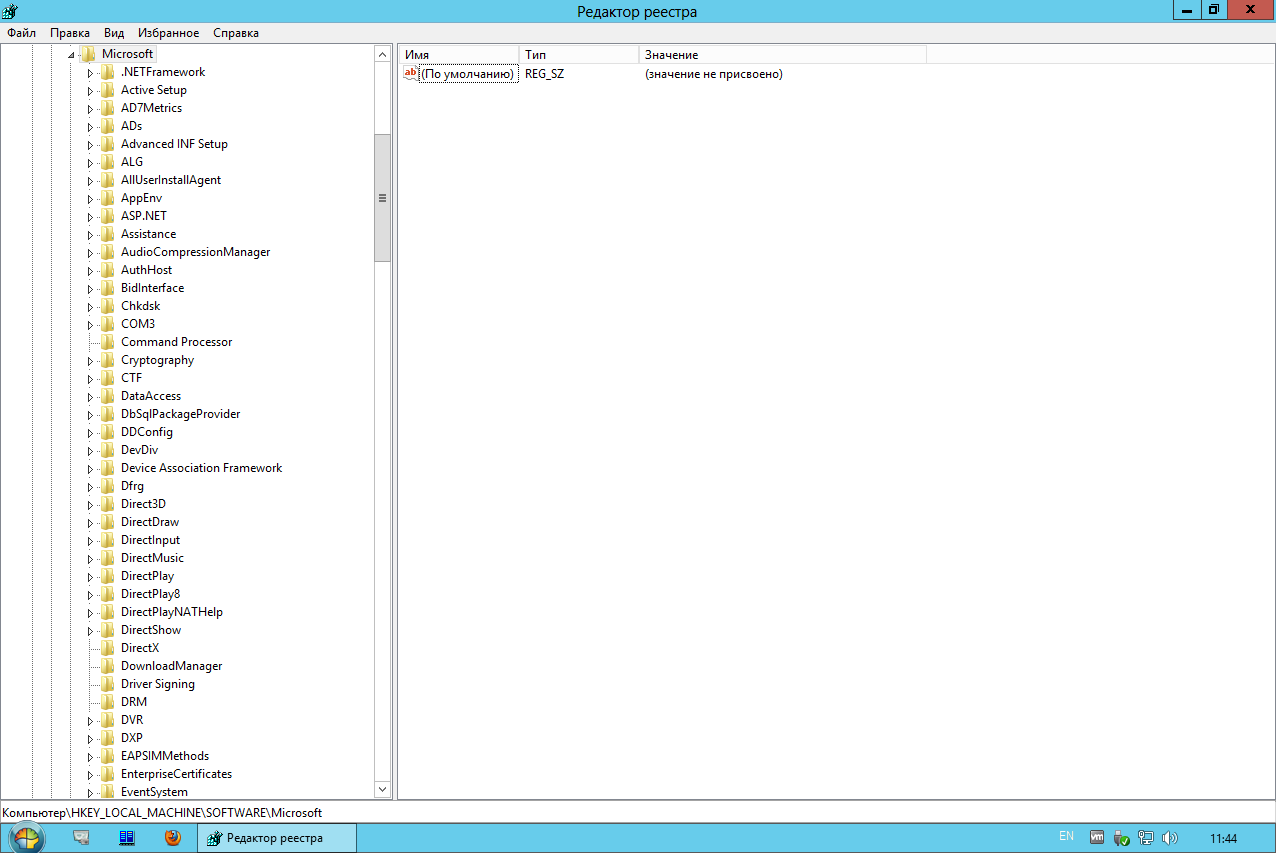This screenshot has height=853, width=1276.
Task: Click the VMware Tools tray icon
Action: [1097, 838]
